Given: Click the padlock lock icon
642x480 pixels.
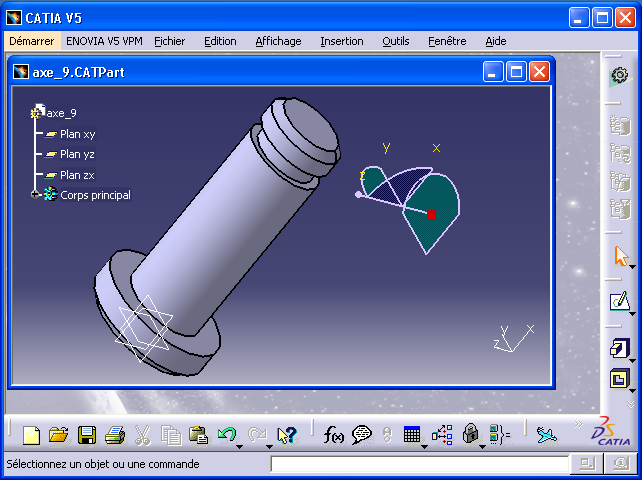Looking at the screenshot, I should click(x=470, y=434).
